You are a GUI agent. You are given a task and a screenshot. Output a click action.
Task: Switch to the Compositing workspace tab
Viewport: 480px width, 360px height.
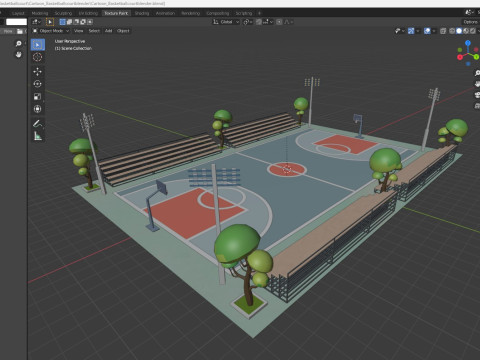click(217, 13)
